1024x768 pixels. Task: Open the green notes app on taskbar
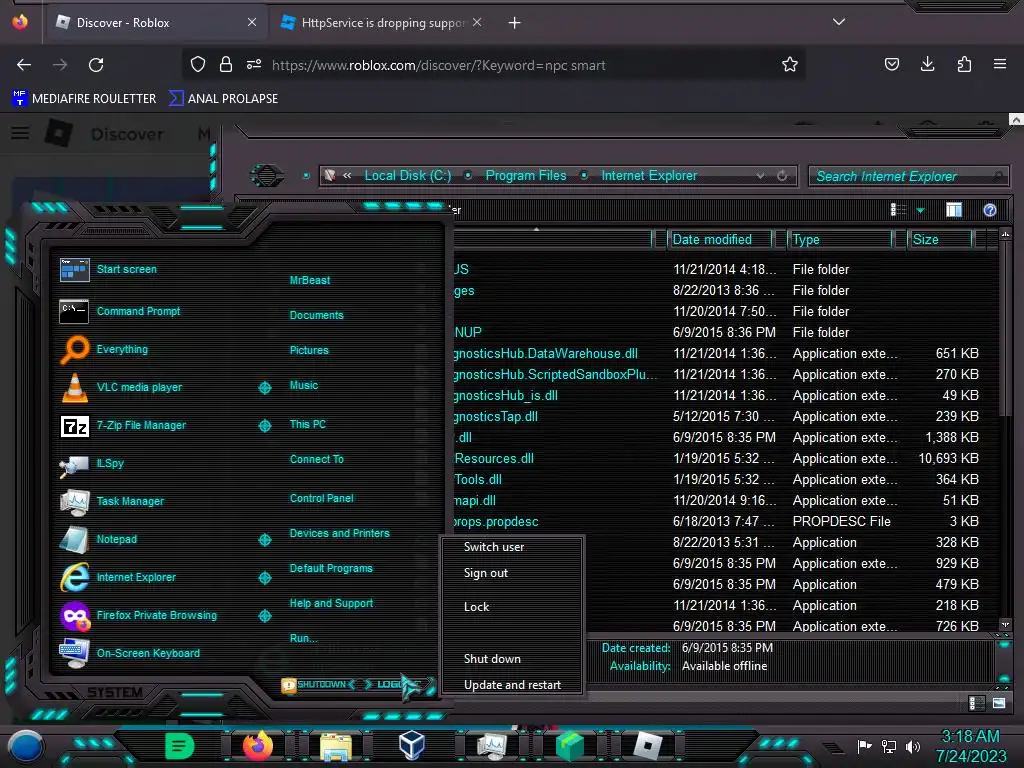click(180, 746)
